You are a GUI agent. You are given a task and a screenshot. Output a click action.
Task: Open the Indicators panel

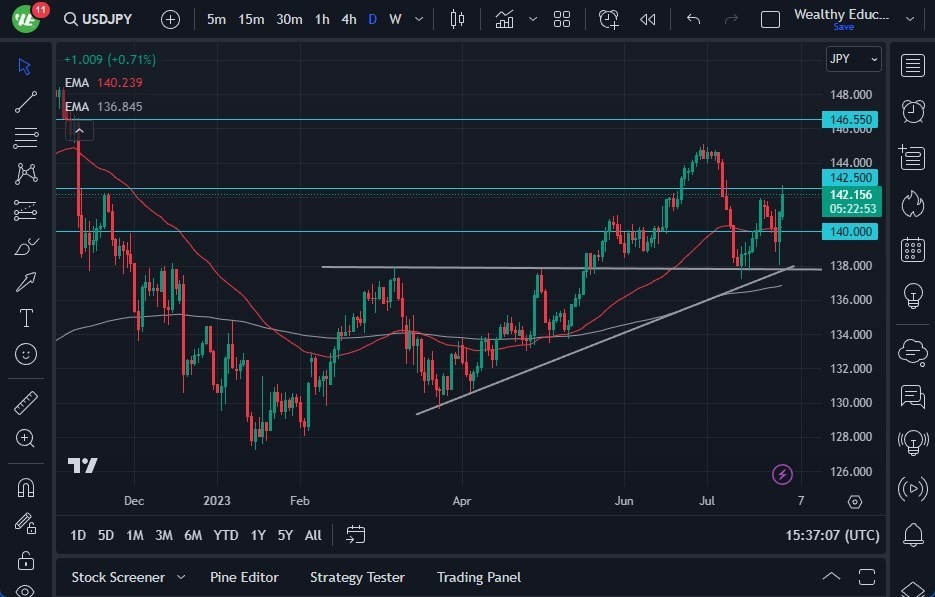click(504, 18)
